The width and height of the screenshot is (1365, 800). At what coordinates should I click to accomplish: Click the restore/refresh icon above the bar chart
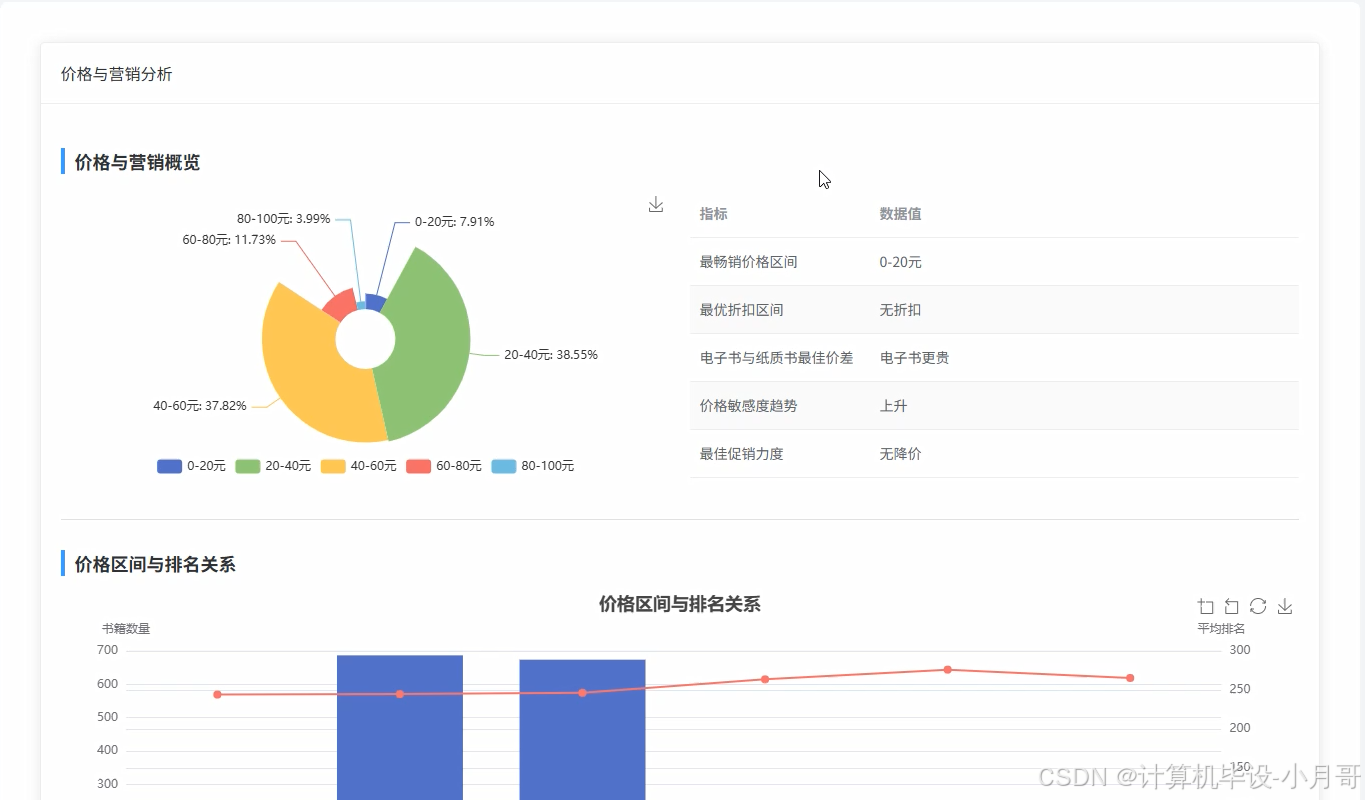pos(1257,606)
